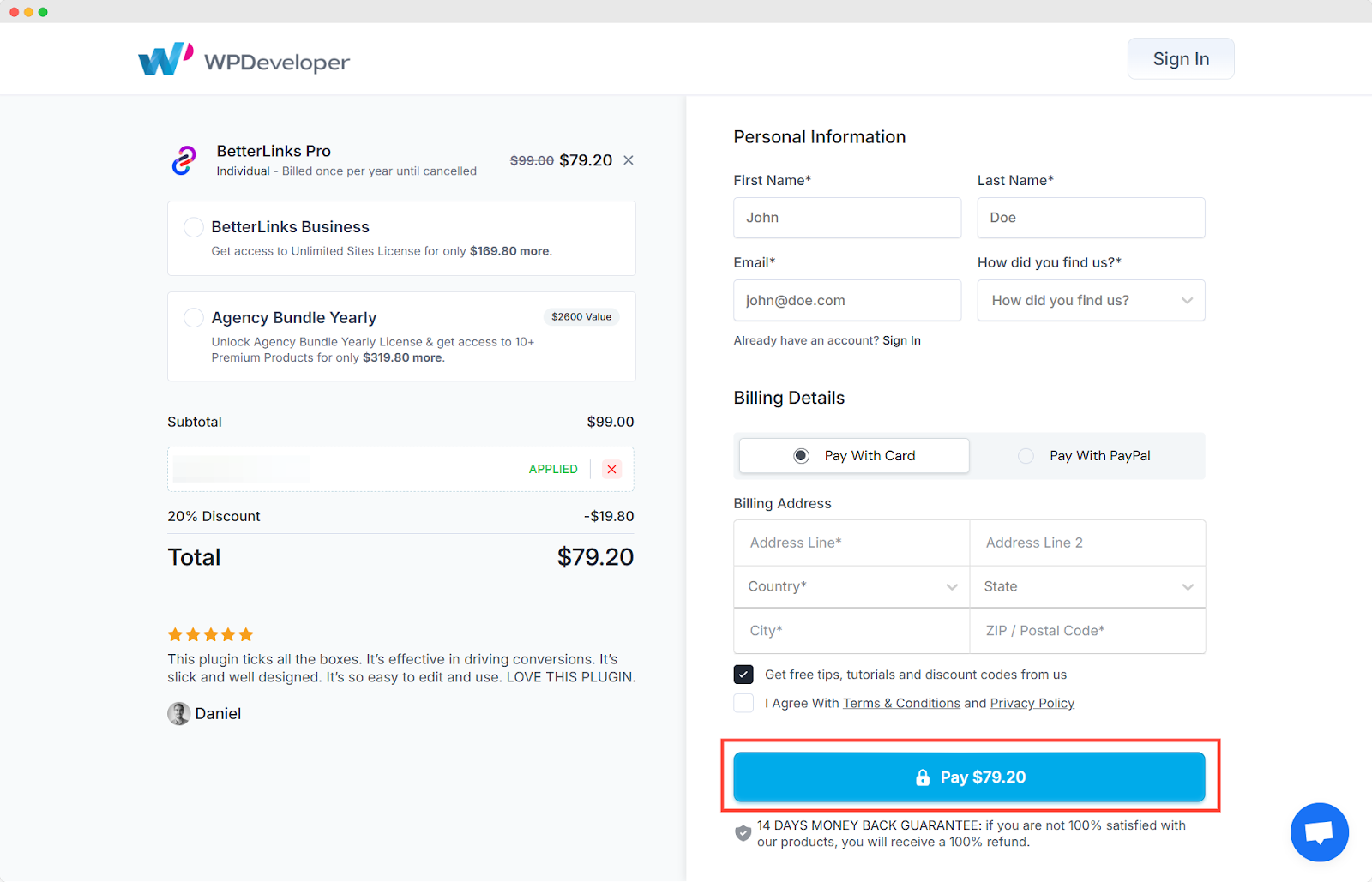
Task: Expand the State dropdown
Action: (x=1087, y=586)
